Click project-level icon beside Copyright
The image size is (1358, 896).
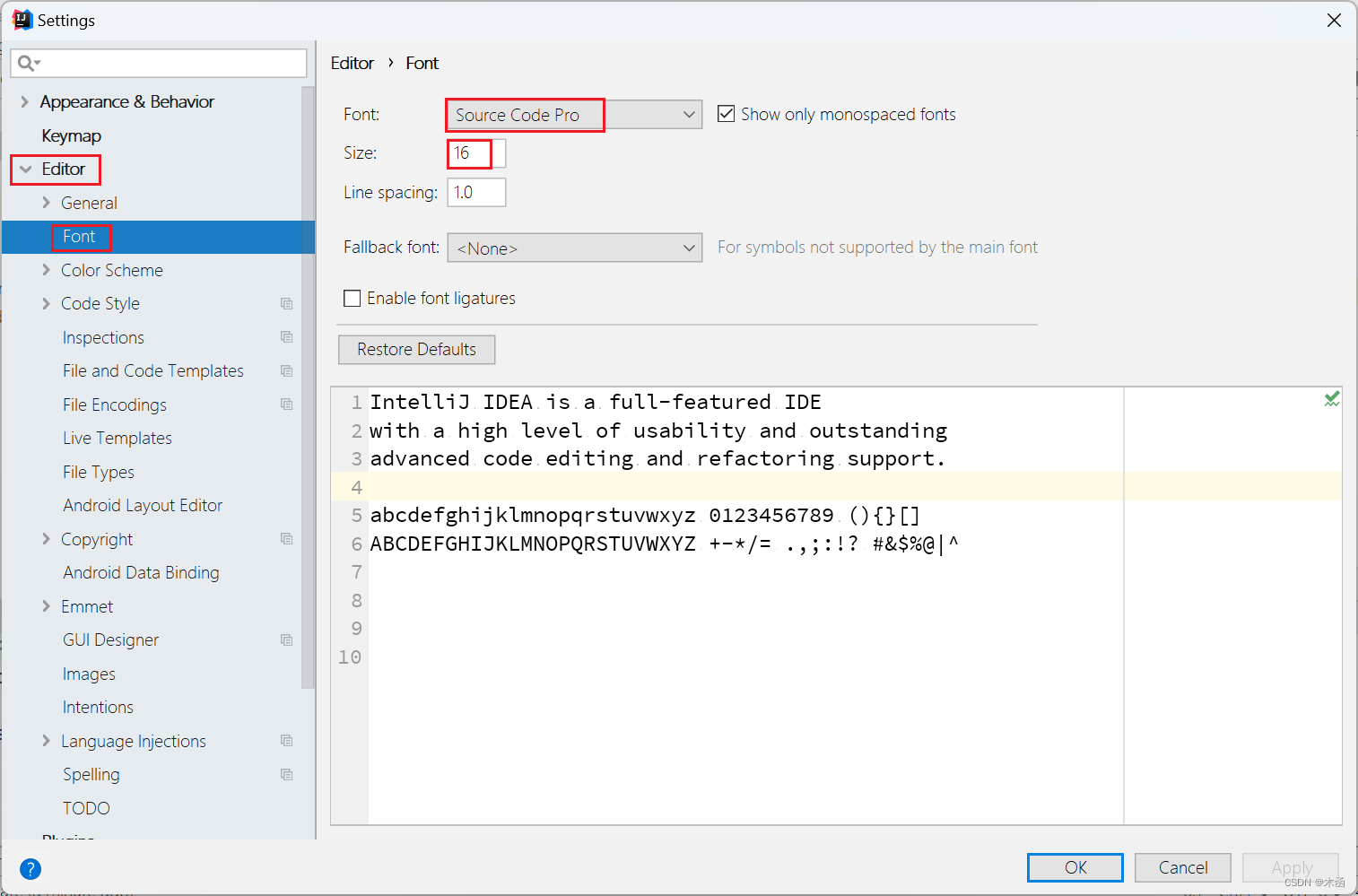286,539
